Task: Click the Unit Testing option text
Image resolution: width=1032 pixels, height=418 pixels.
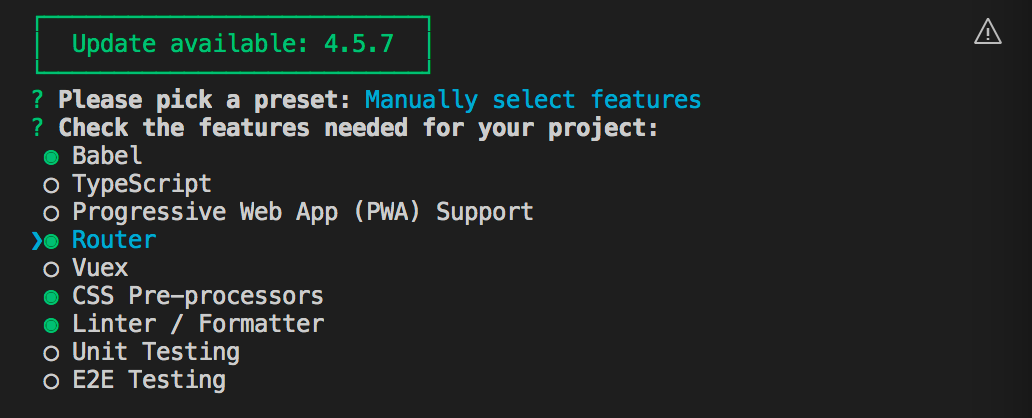Action: [x=156, y=352]
